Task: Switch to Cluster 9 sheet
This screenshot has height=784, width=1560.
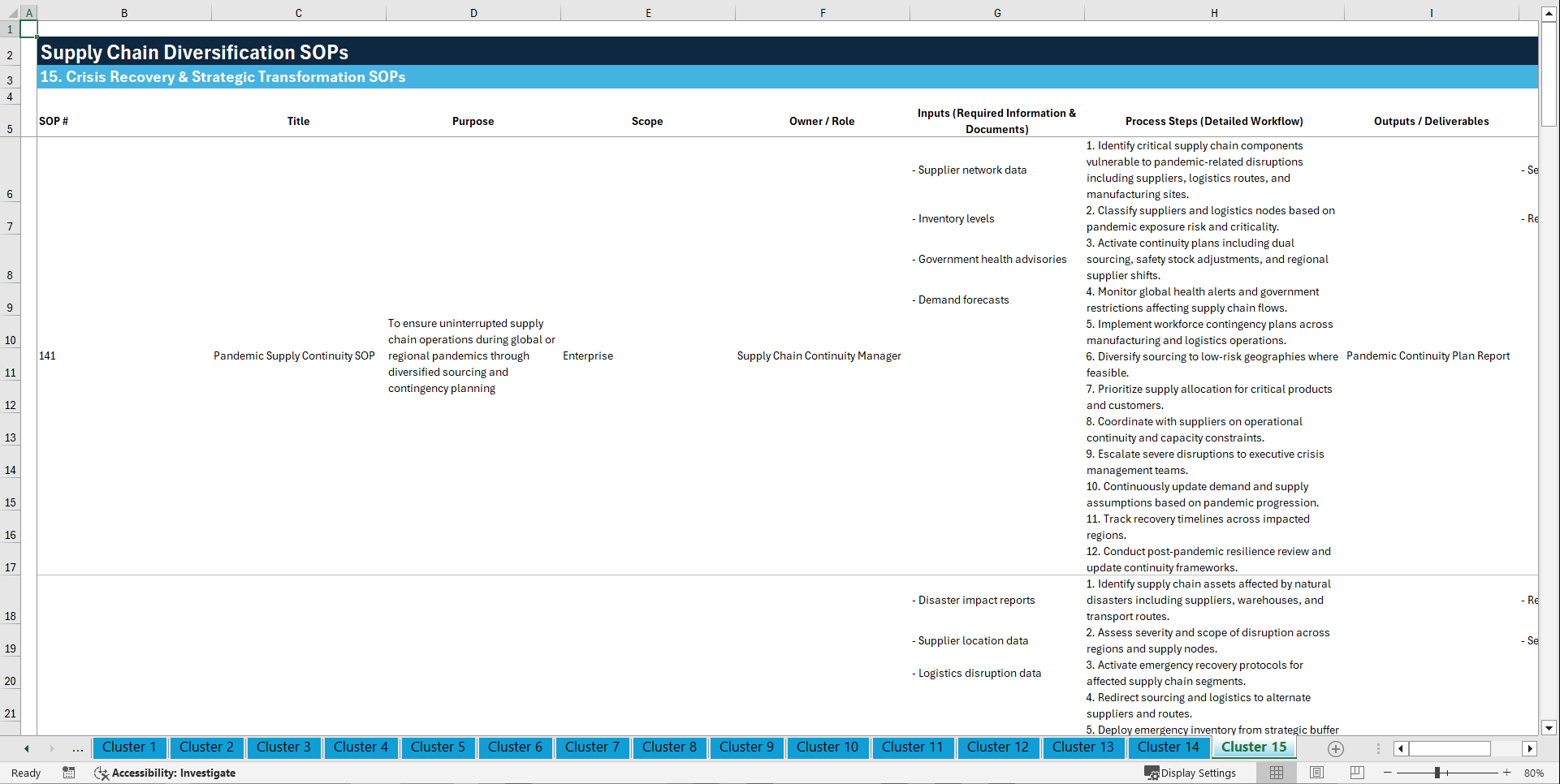Action: [746, 747]
